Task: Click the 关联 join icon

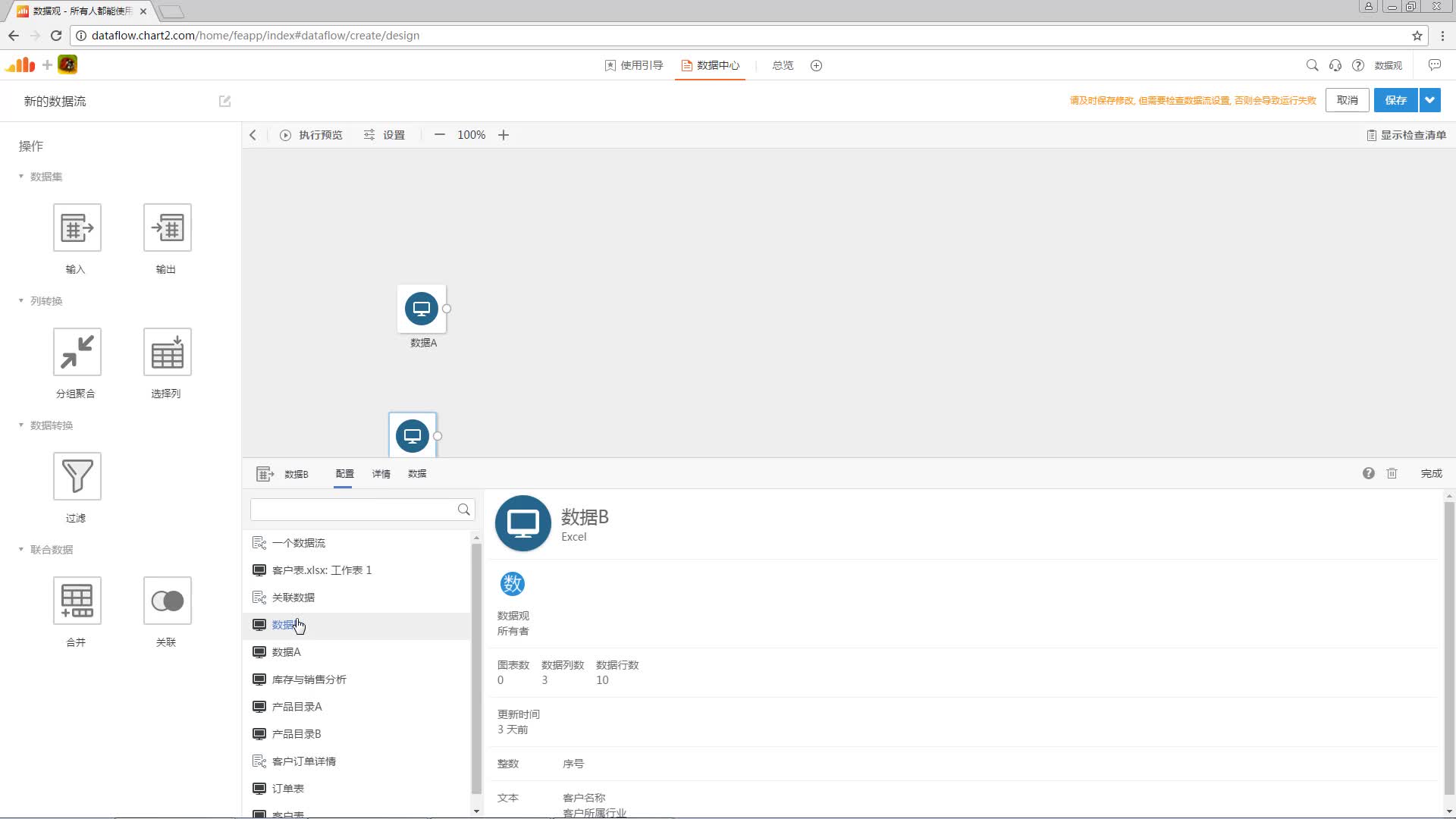Action: point(167,601)
